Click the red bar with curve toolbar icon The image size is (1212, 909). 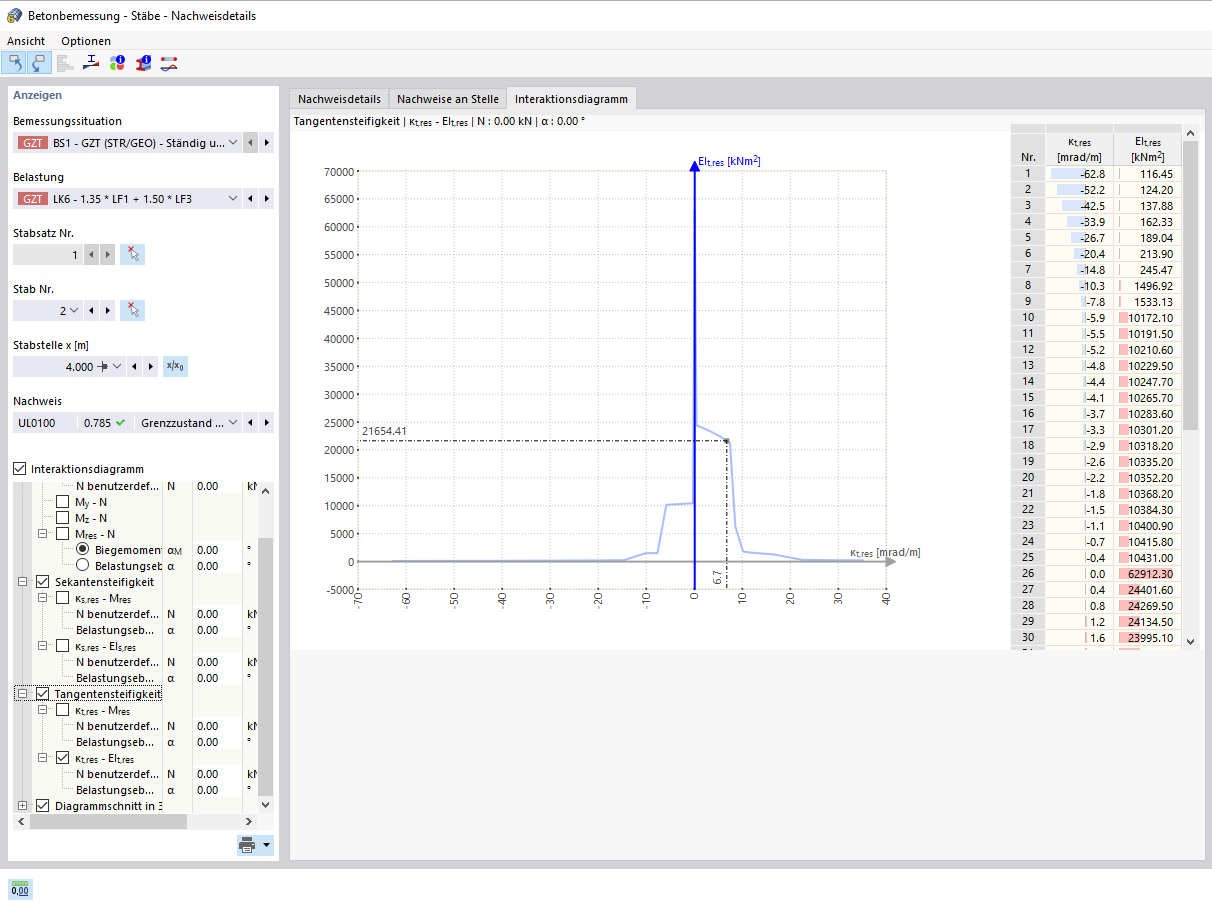click(169, 63)
